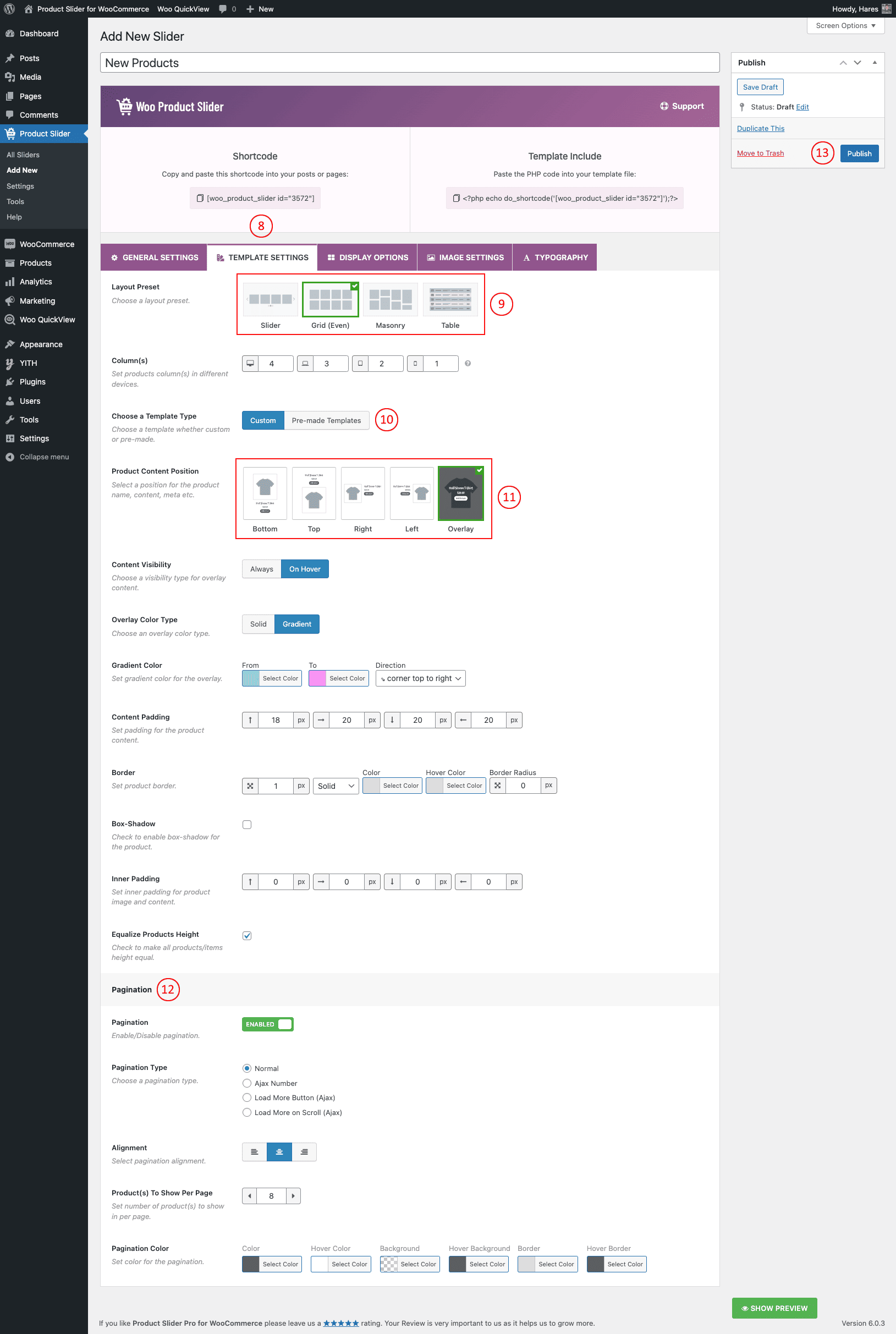
Task: Set pagination alignment to right
Action: pos(304,1151)
